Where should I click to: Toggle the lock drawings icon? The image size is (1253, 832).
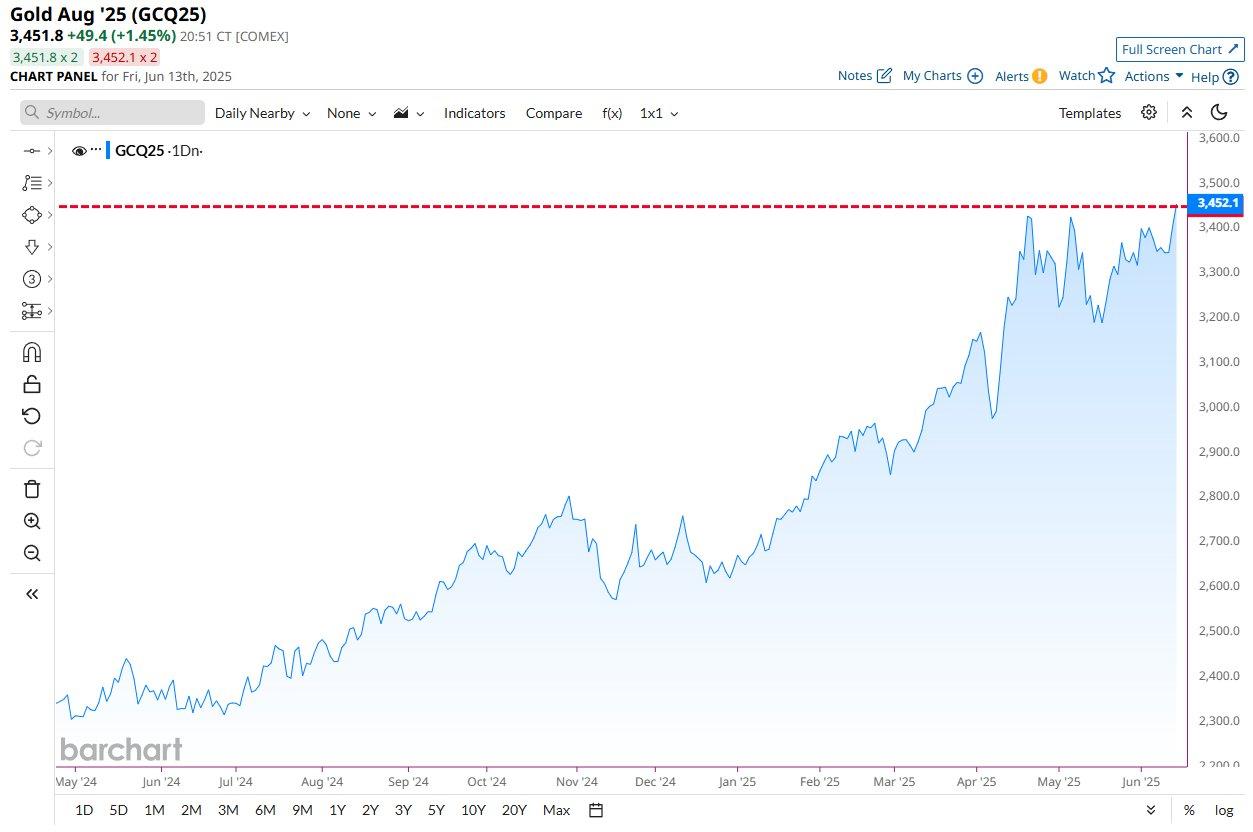[32, 384]
